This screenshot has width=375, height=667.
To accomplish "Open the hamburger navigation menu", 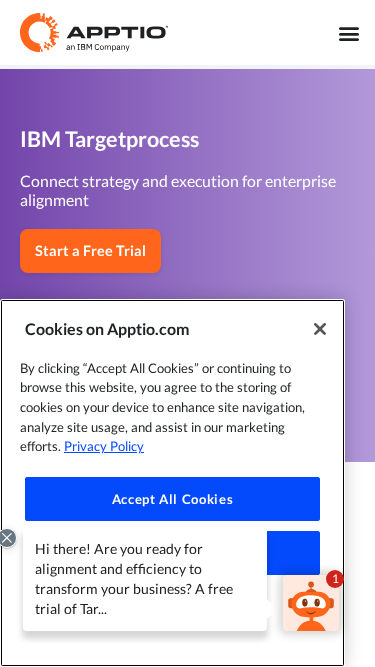I will coord(349,34).
